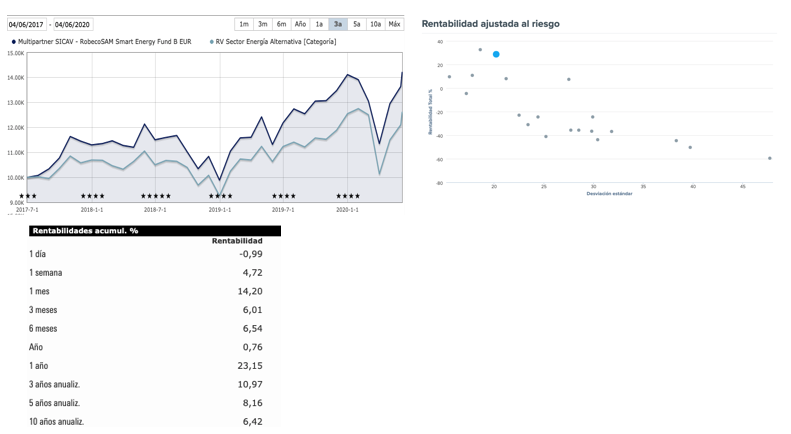791x434 pixels.
Task: Select the 10a time range
Action: point(375,24)
